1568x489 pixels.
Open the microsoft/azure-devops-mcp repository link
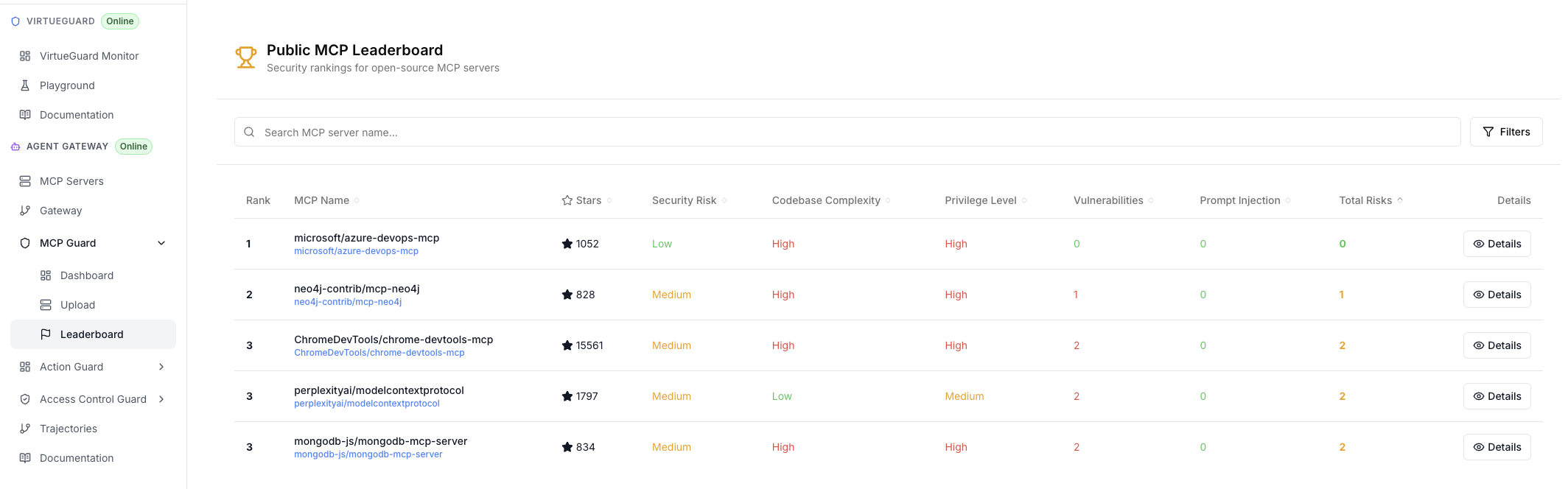[356, 251]
